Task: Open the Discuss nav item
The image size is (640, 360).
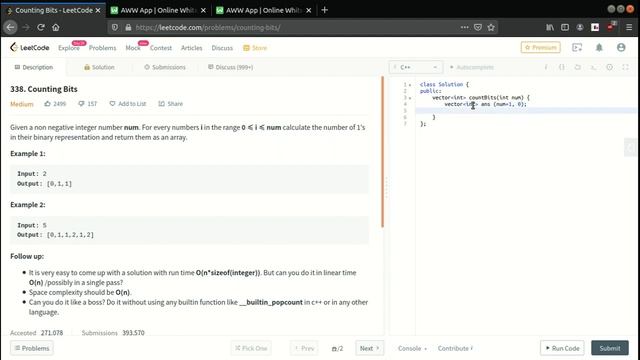Action: pyautogui.click(x=222, y=48)
